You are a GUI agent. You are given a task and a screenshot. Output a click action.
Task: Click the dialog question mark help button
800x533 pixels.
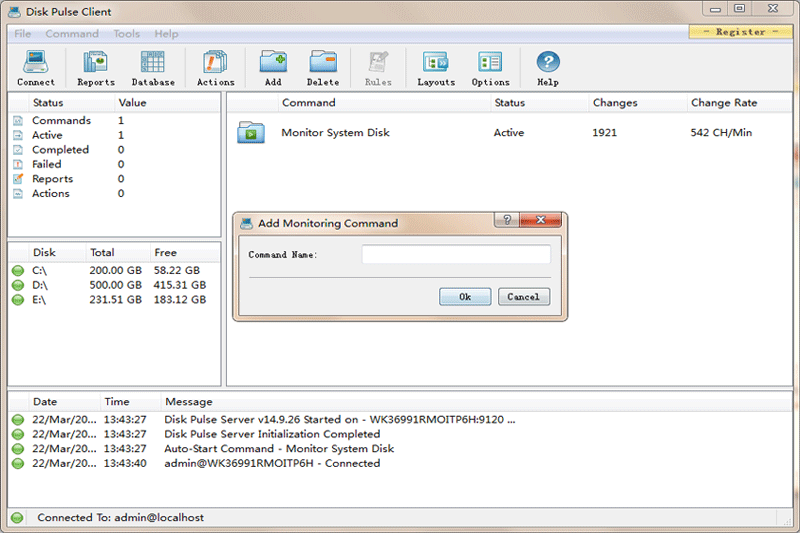(507, 220)
